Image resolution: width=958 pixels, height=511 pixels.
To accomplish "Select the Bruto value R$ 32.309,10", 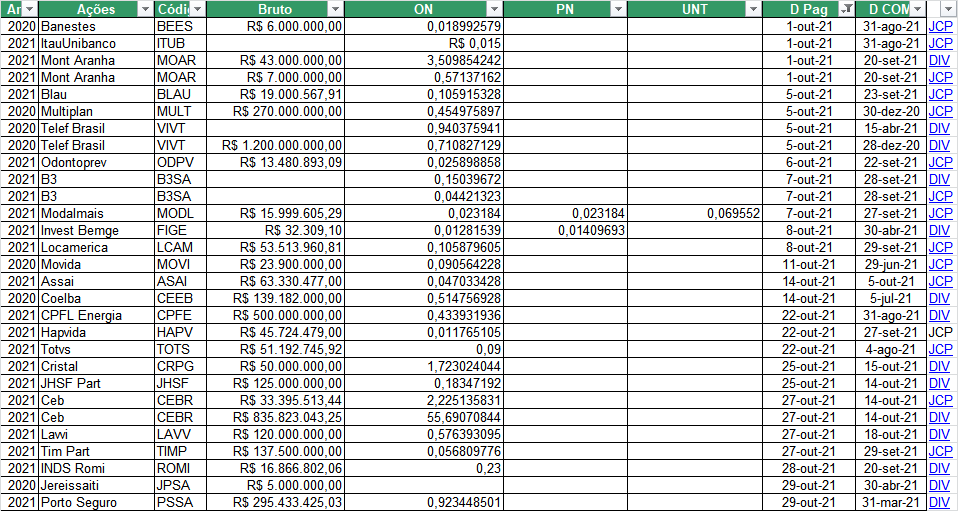I will 276,230.
